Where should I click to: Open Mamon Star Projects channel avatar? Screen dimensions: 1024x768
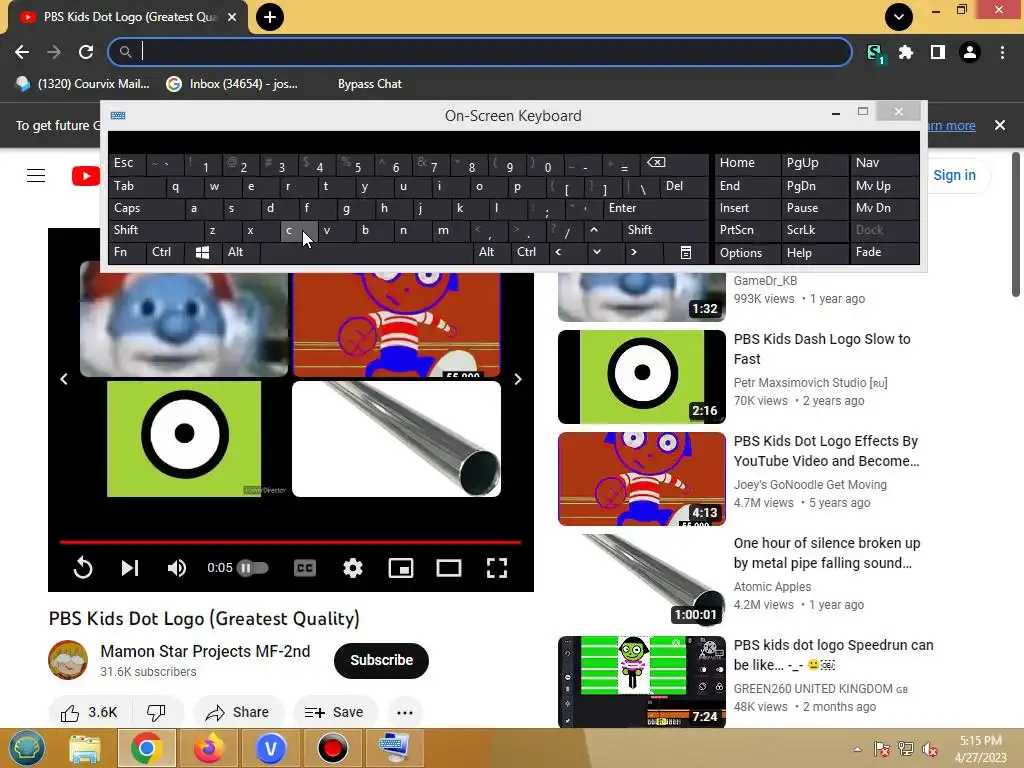68,660
